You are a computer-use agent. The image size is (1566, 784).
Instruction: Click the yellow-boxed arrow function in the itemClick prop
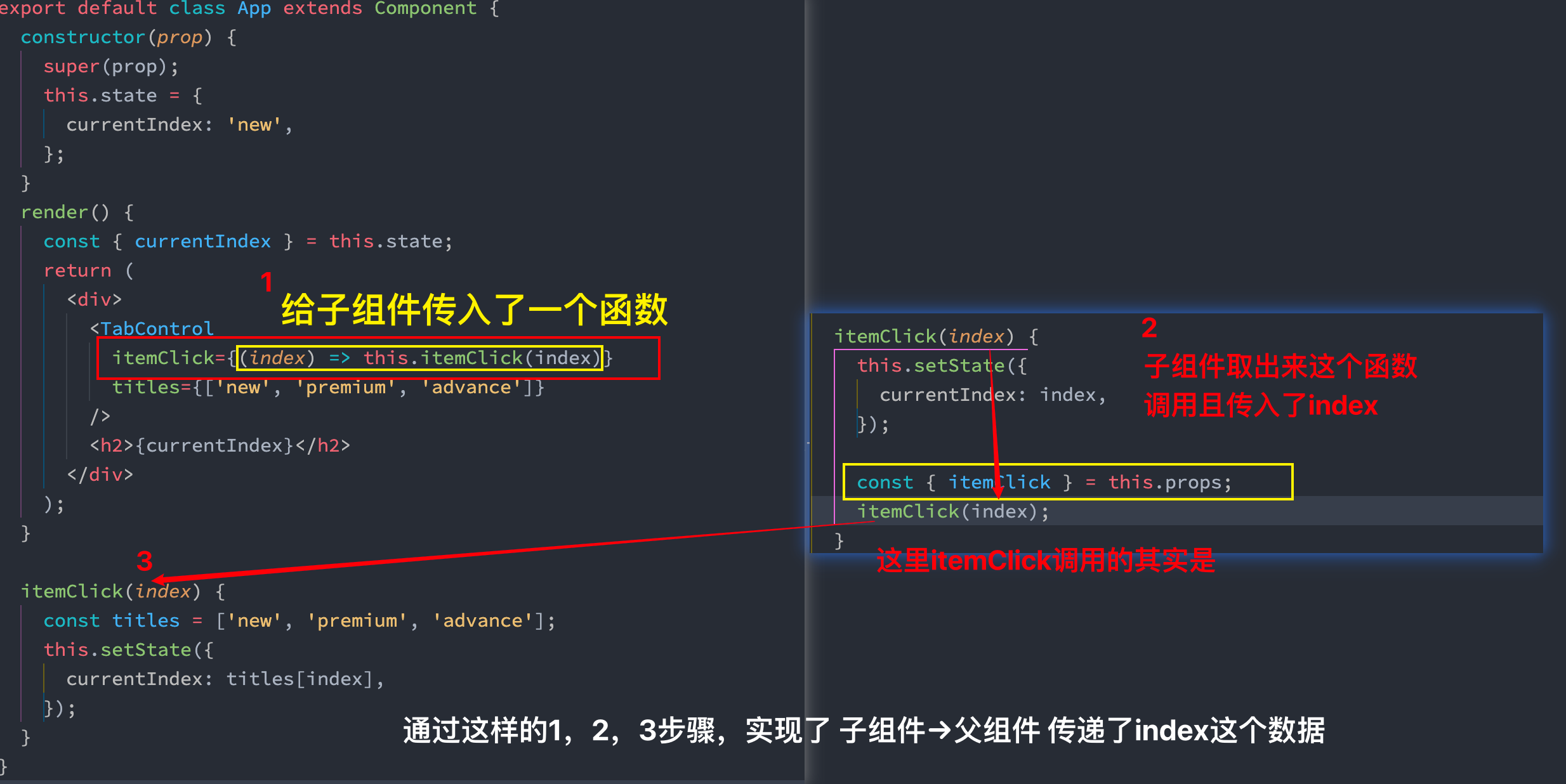pyautogui.click(x=419, y=358)
